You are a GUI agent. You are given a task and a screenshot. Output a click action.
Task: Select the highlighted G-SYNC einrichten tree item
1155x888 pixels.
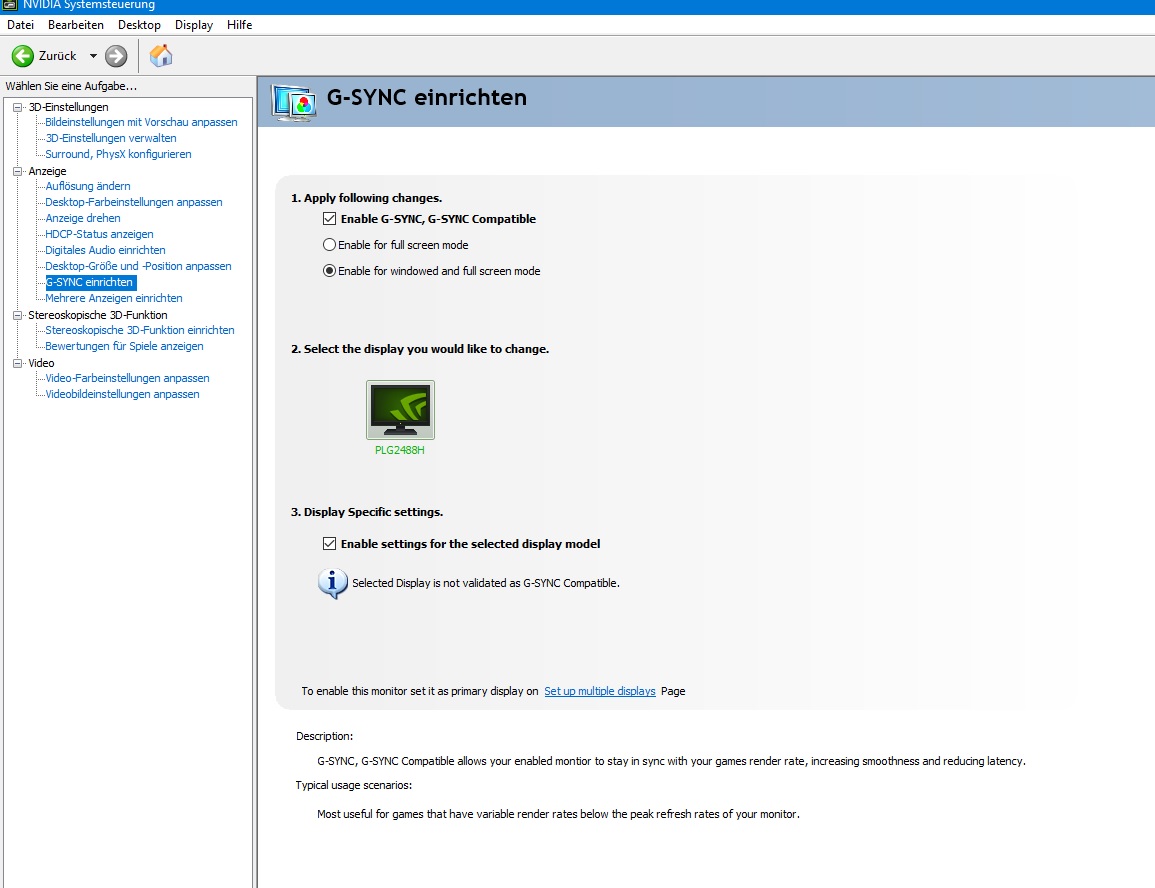click(x=91, y=282)
